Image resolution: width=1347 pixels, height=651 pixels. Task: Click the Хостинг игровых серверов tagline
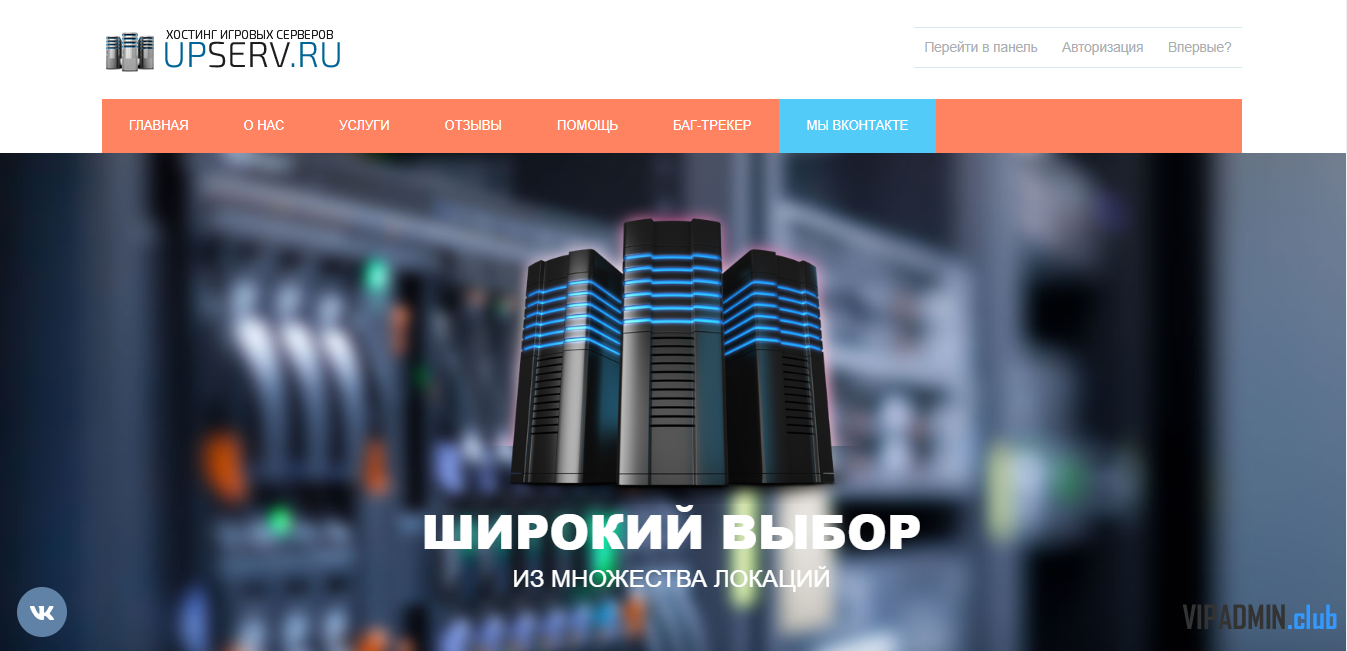pos(250,34)
